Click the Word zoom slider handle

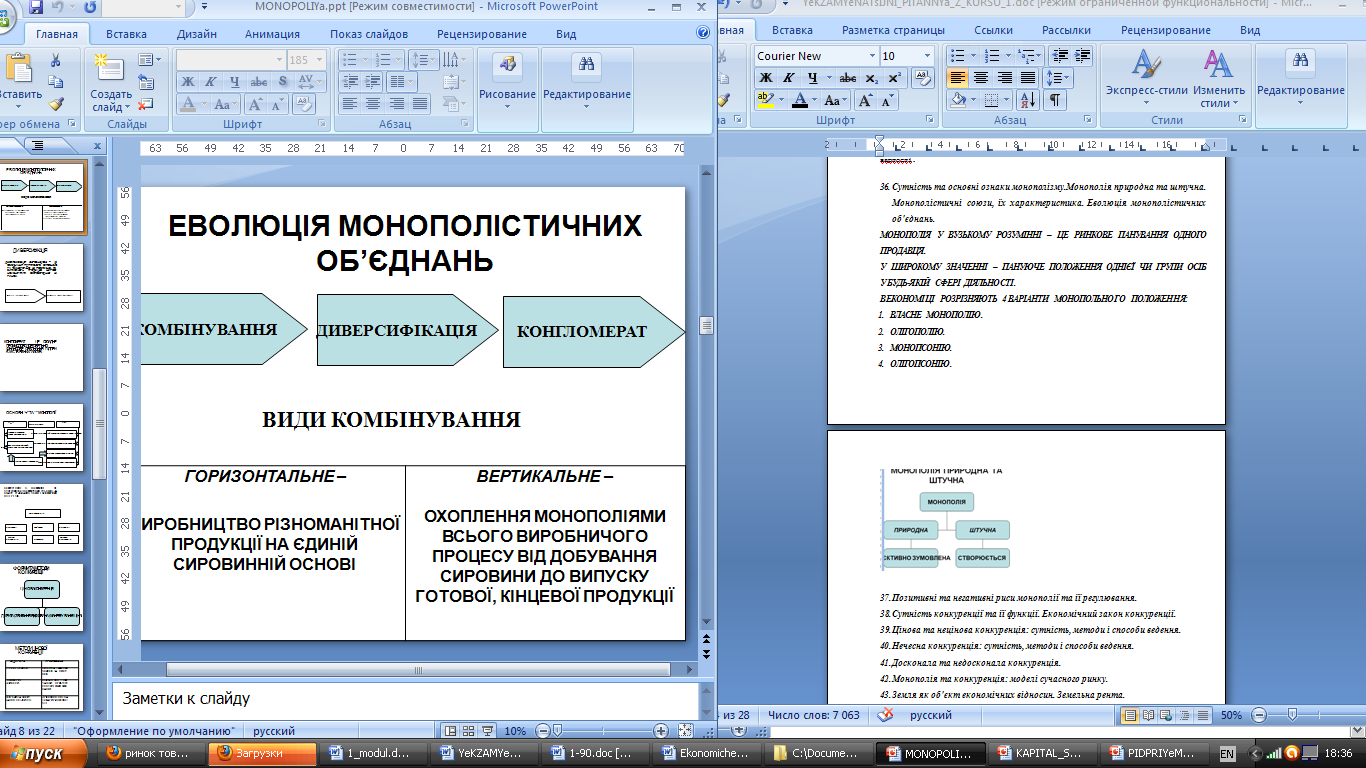pos(1292,715)
